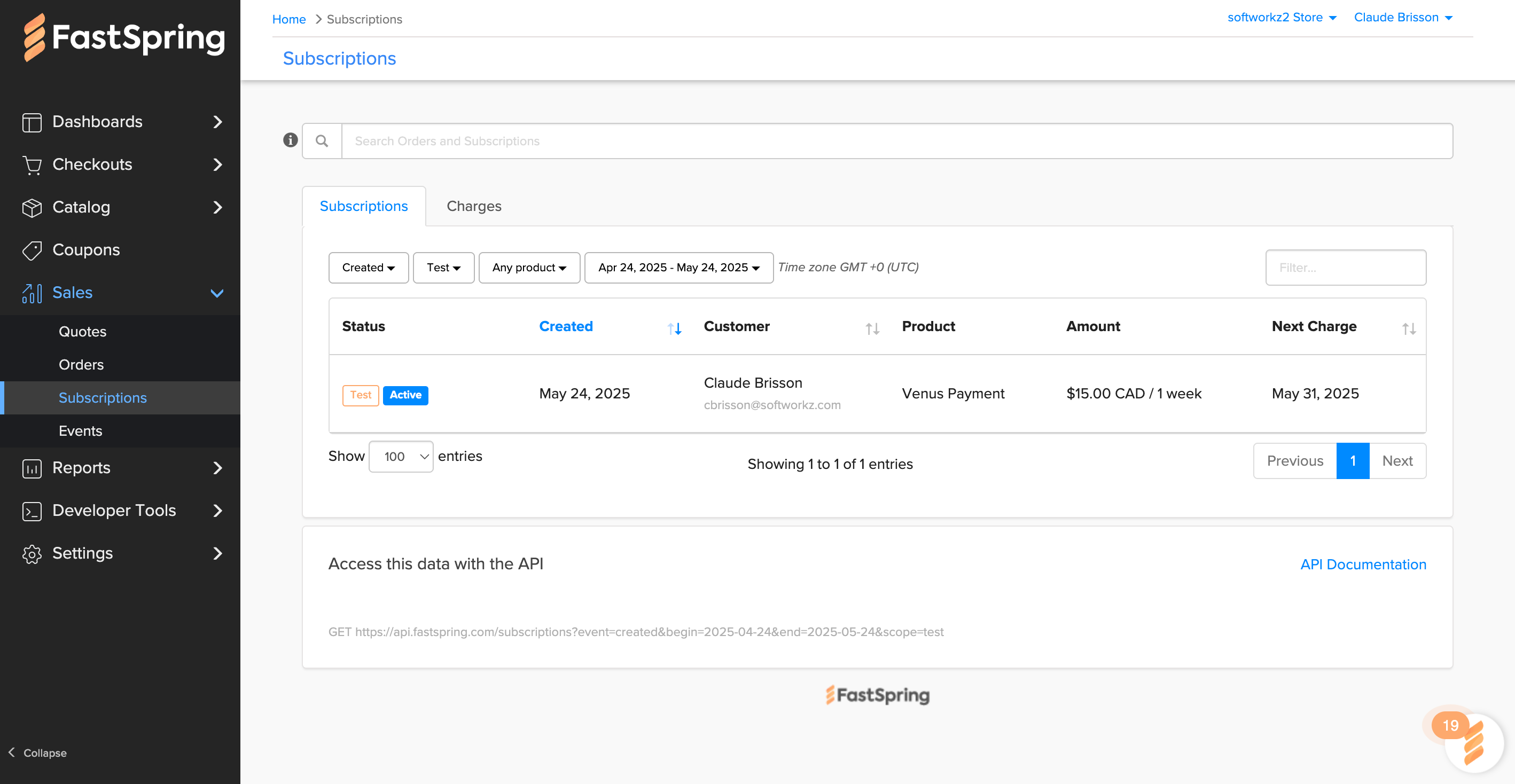Click the Test status badge
Viewport: 1515px width, 784px height.
pyautogui.click(x=361, y=395)
